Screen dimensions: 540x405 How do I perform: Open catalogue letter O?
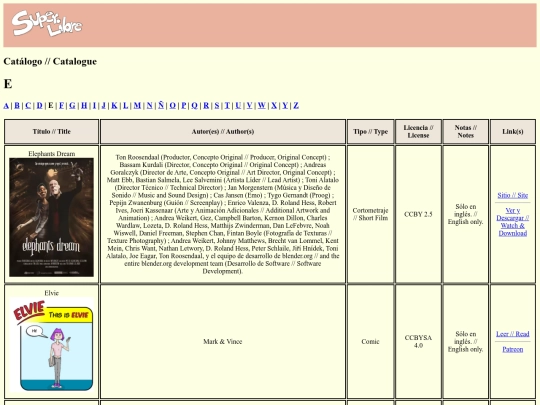(x=173, y=105)
